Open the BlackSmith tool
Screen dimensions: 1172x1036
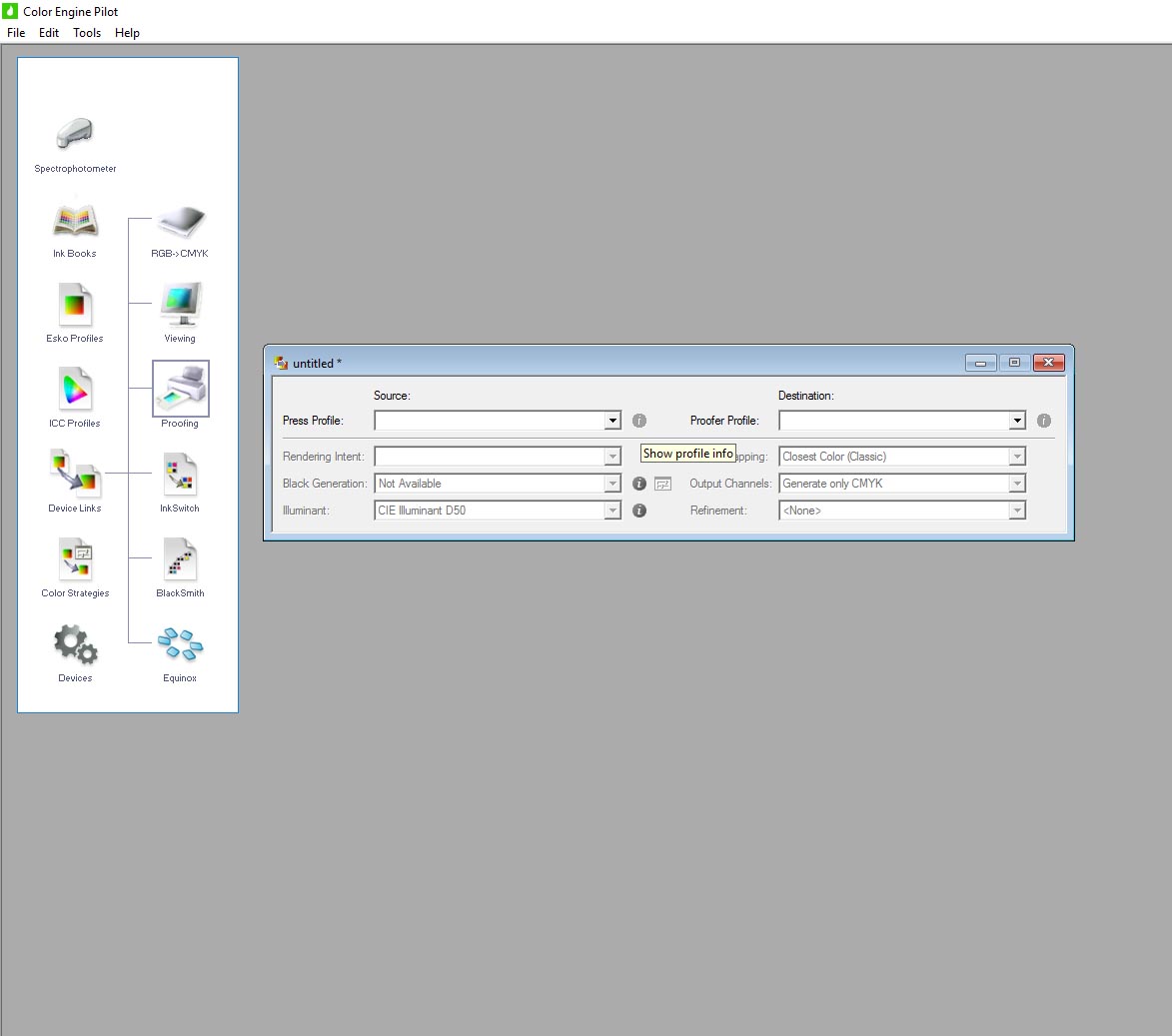coord(180,559)
